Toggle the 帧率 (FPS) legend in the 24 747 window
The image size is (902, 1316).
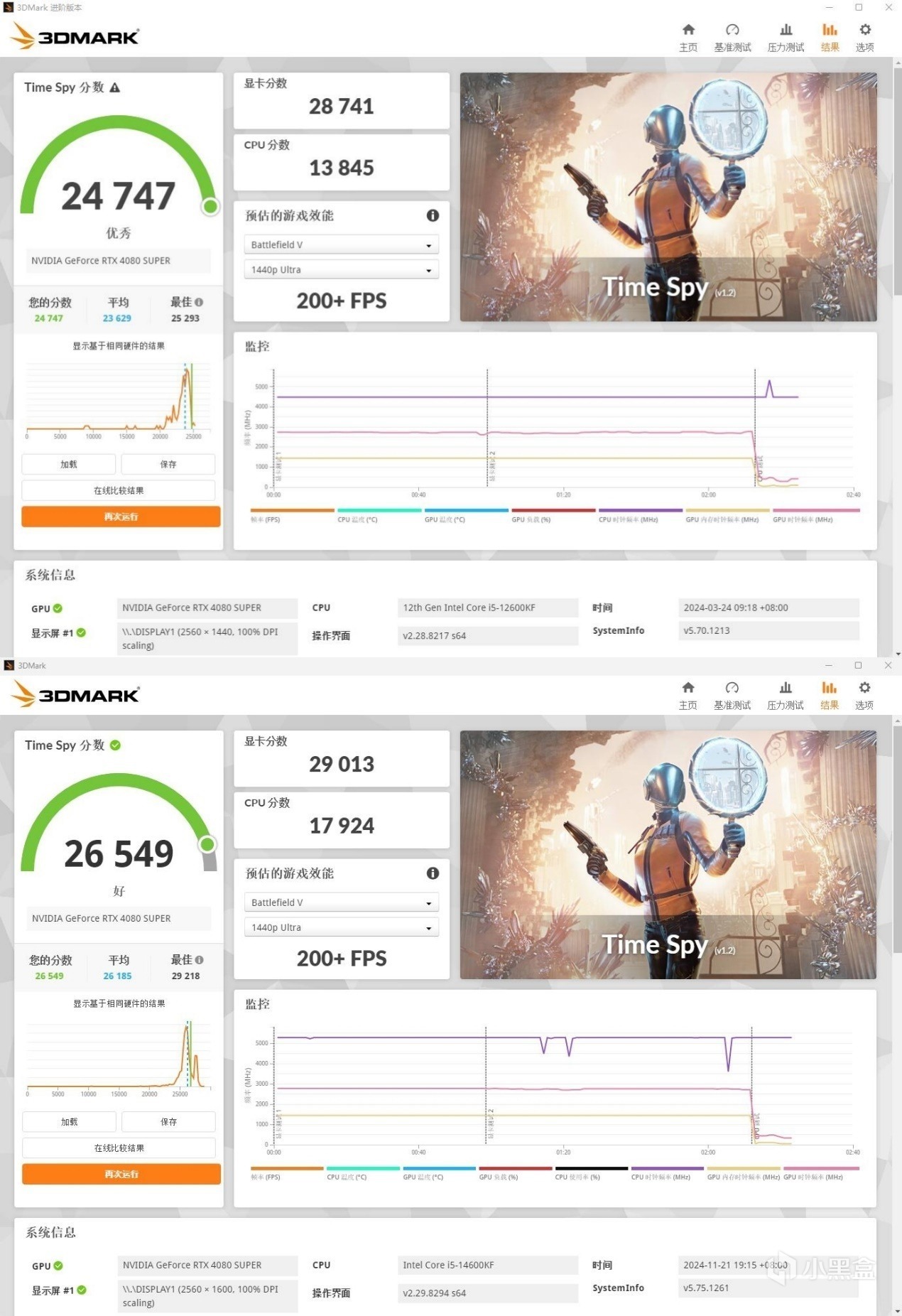(x=292, y=514)
